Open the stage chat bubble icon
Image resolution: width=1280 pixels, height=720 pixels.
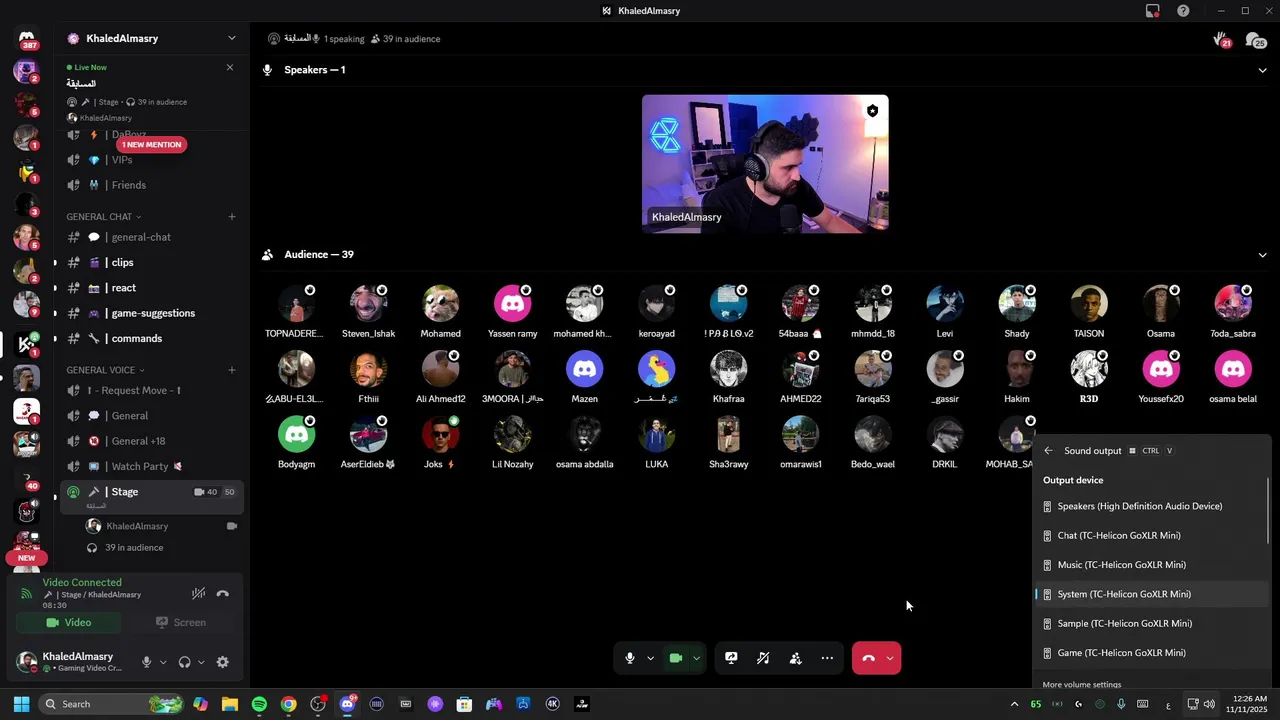(1255, 40)
